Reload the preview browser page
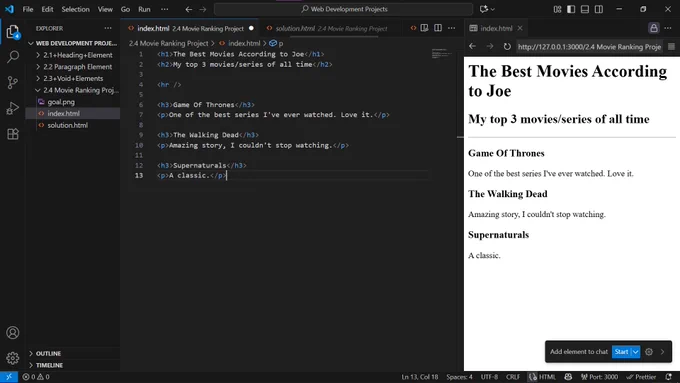This screenshot has width=680, height=383. coord(507,46)
